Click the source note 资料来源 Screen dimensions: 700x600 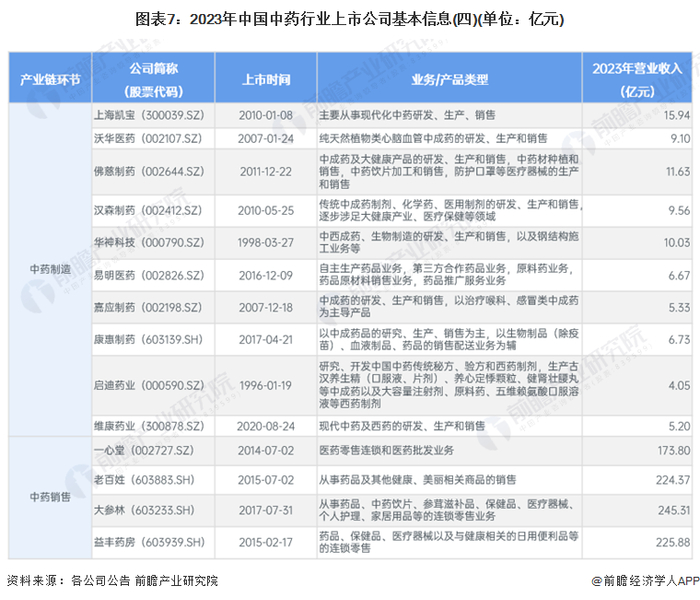coord(112,580)
